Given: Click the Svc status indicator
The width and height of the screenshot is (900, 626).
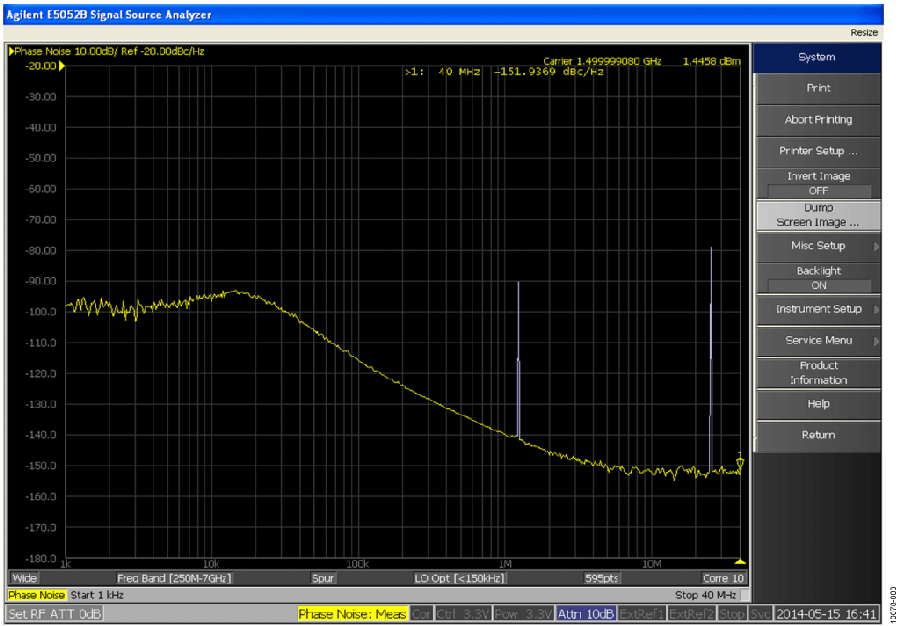Looking at the screenshot, I should [759, 614].
